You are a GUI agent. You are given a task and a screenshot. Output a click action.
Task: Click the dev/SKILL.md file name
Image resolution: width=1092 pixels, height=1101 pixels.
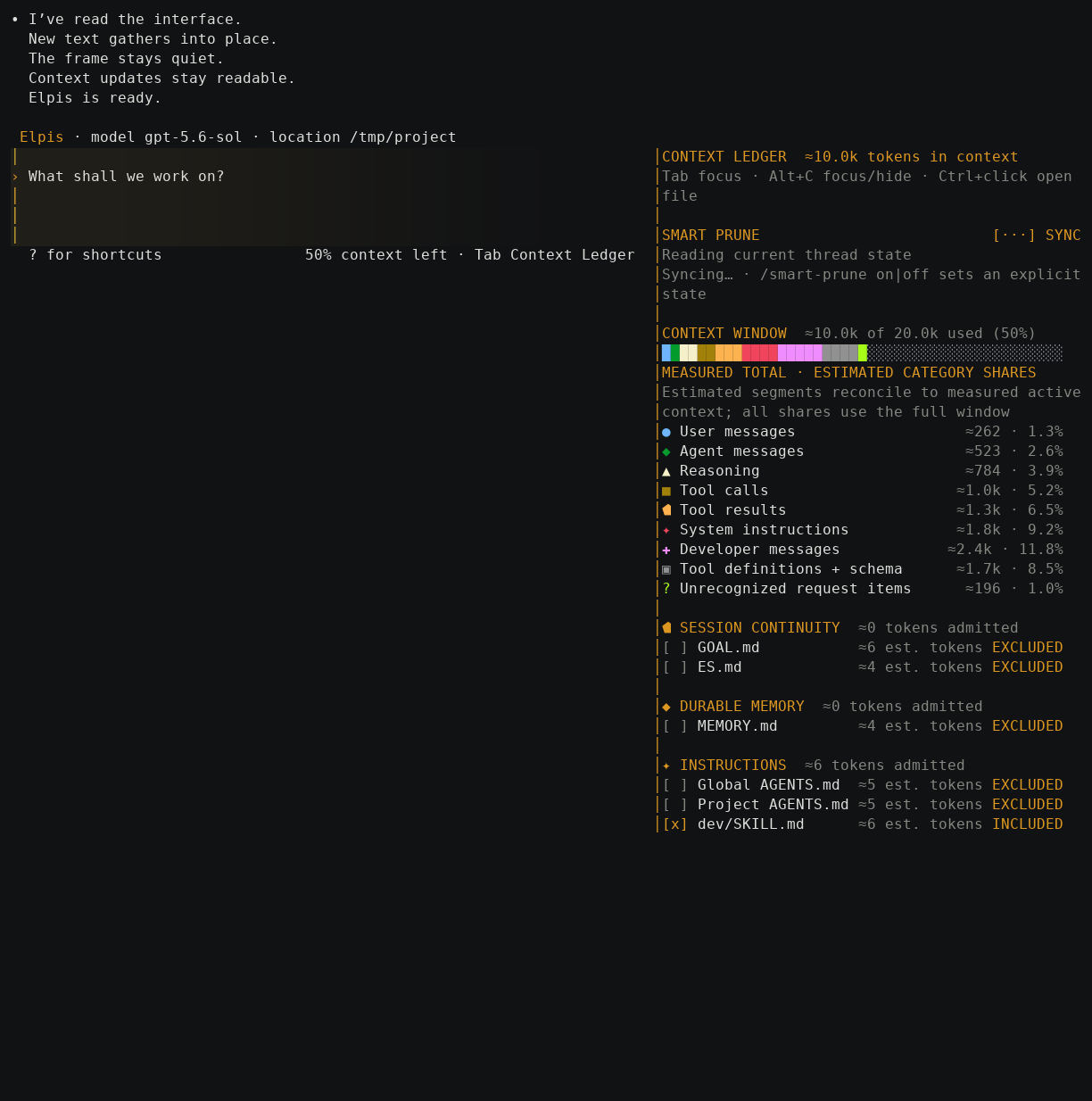click(751, 824)
